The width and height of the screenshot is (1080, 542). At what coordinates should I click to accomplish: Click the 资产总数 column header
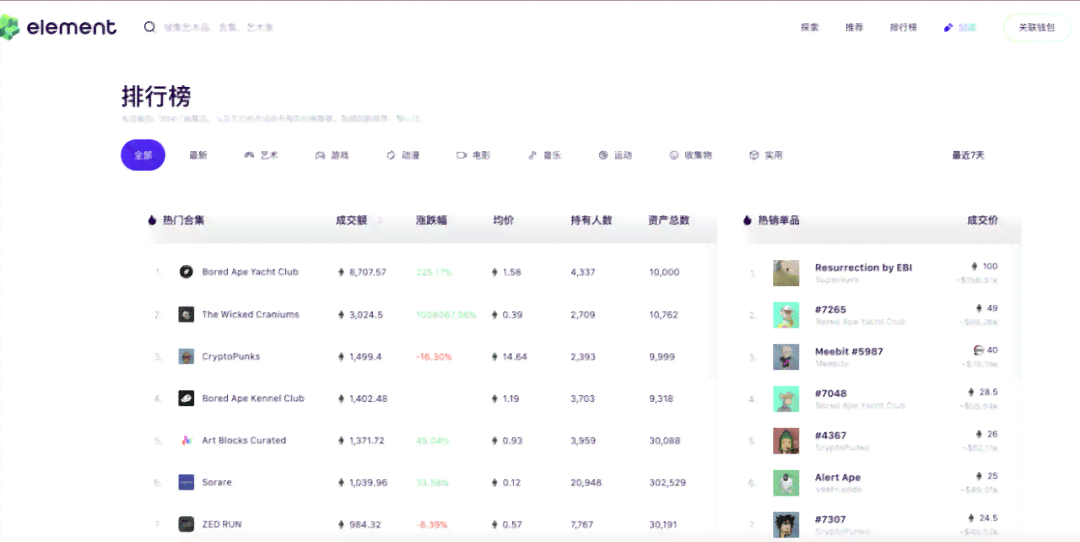click(669, 220)
